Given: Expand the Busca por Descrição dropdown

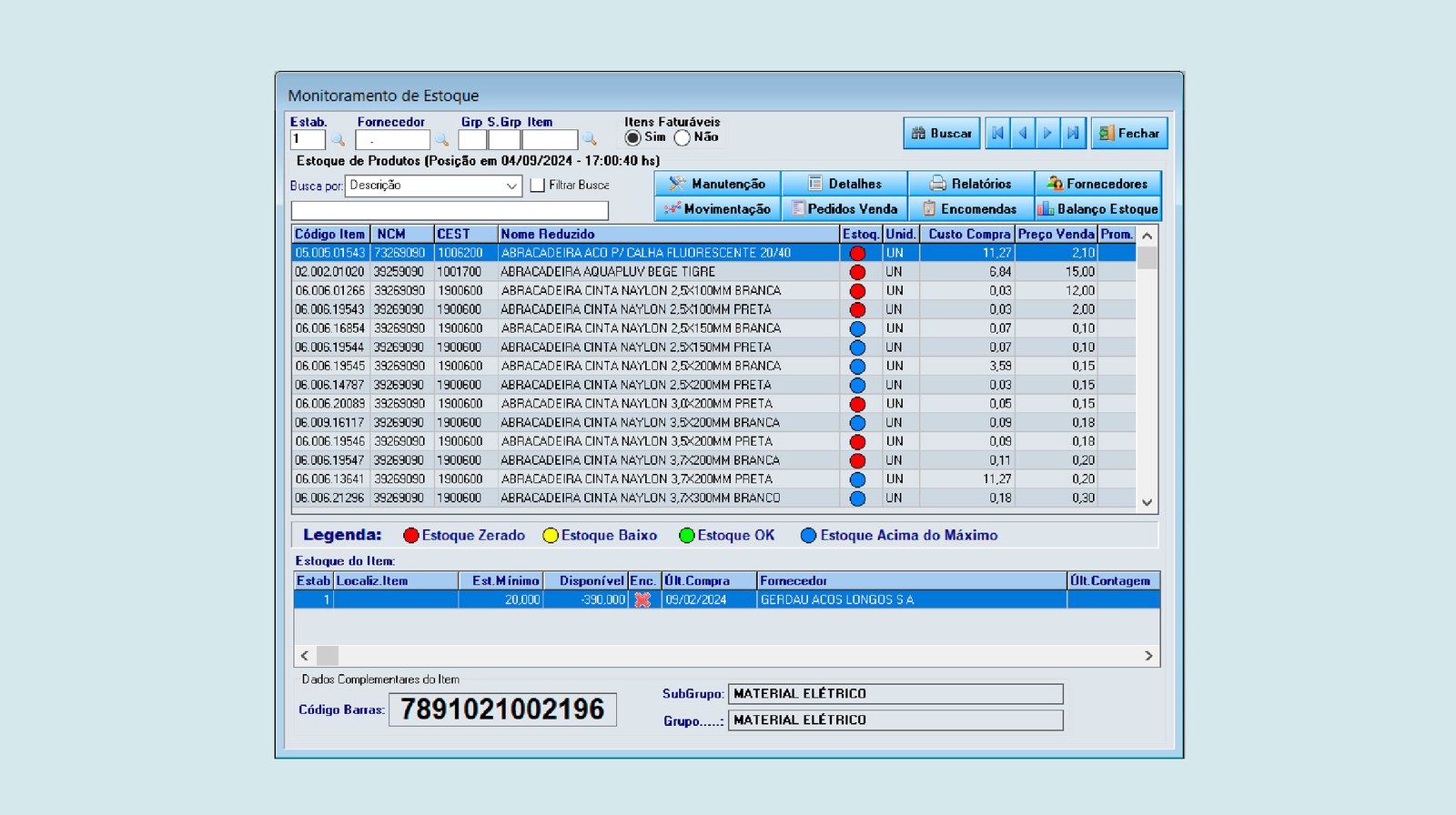Looking at the screenshot, I should click(512, 186).
